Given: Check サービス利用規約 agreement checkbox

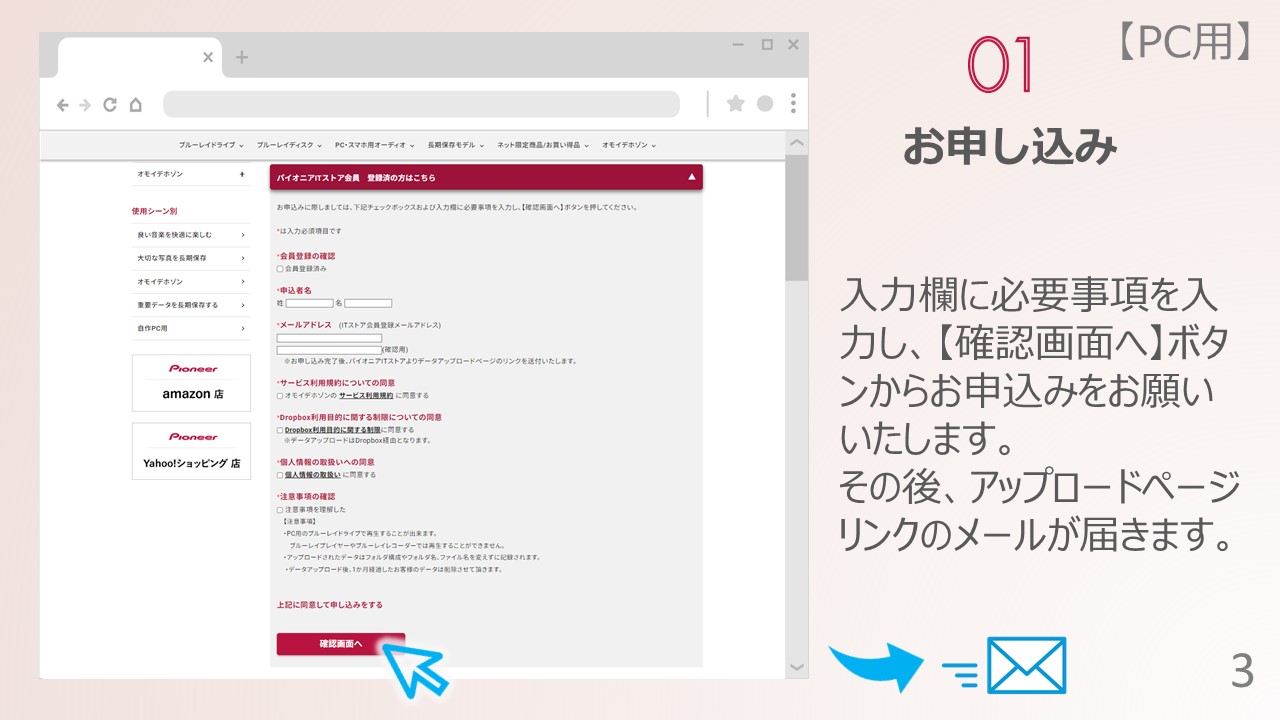Looking at the screenshot, I should tap(280, 396).
